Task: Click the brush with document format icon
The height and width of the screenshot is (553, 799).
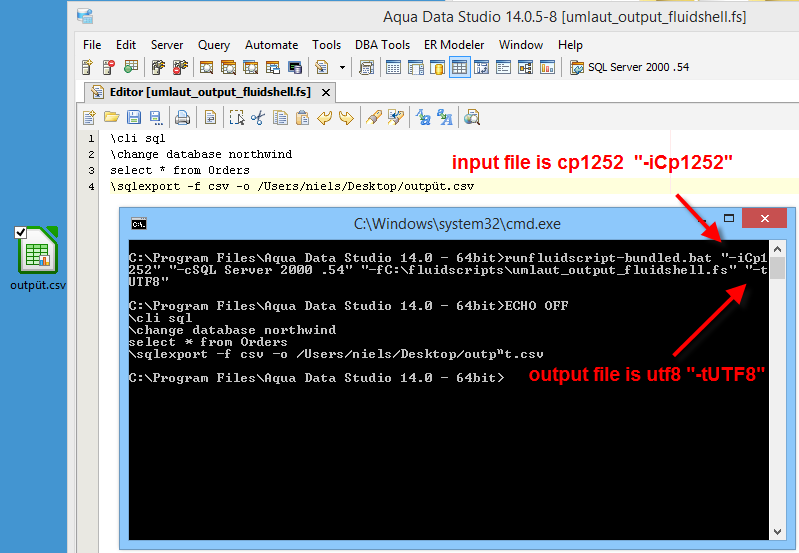Action: [396, 118]
